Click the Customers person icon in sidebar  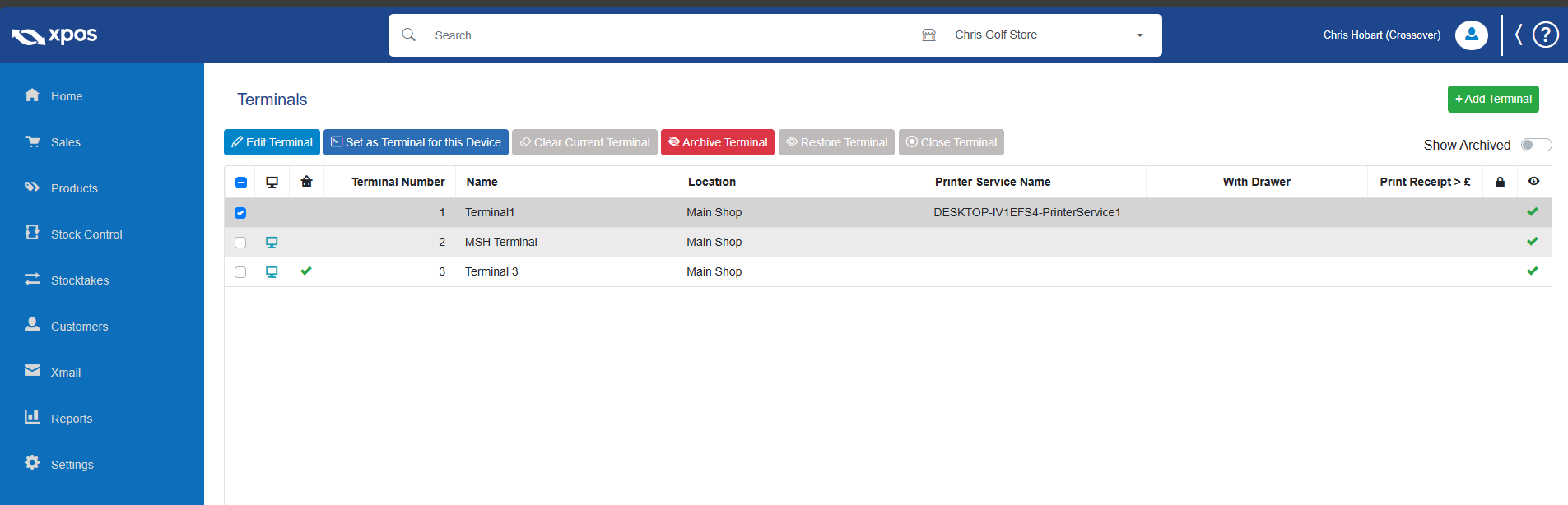click(x=32, y=324)
